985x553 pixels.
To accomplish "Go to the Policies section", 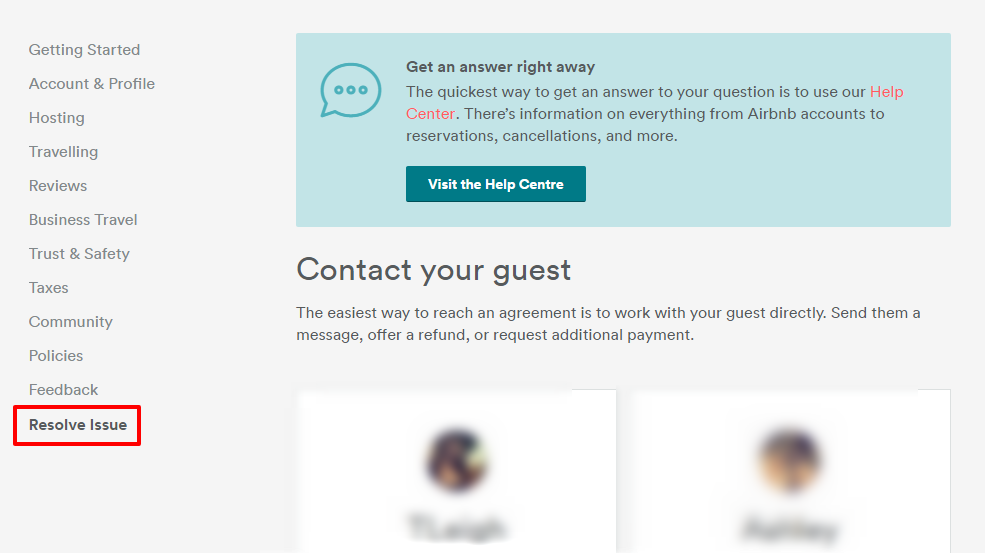I will [56, 356].
